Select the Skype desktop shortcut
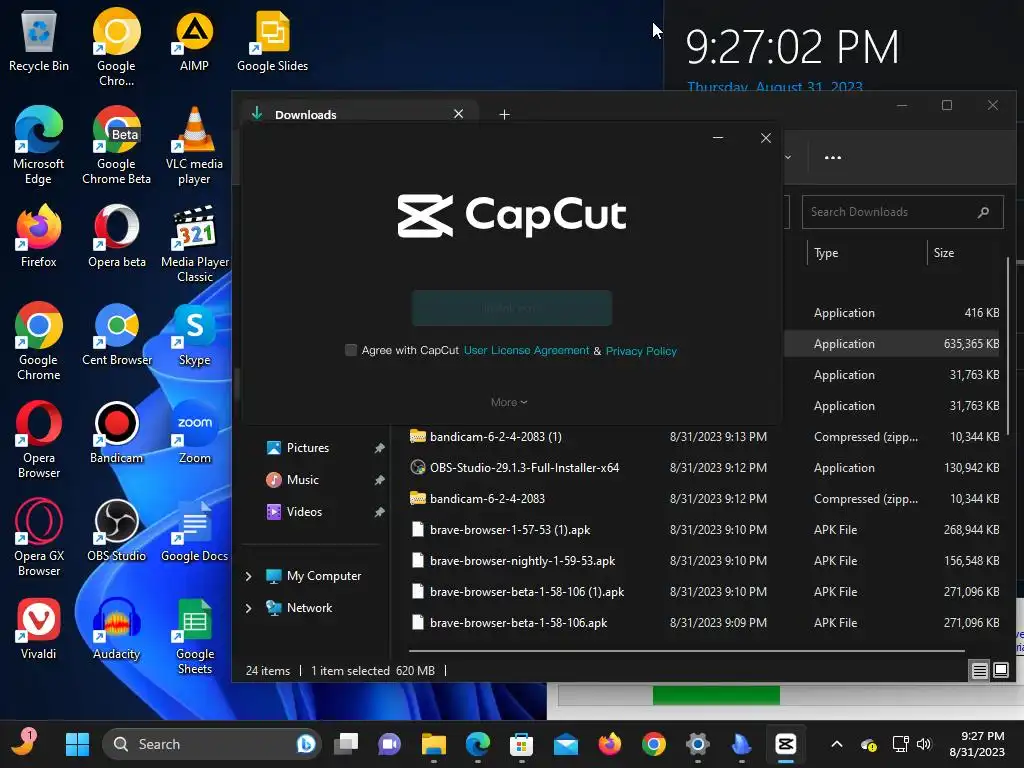Screen dimensions: 1024x768 coord(194,334)
